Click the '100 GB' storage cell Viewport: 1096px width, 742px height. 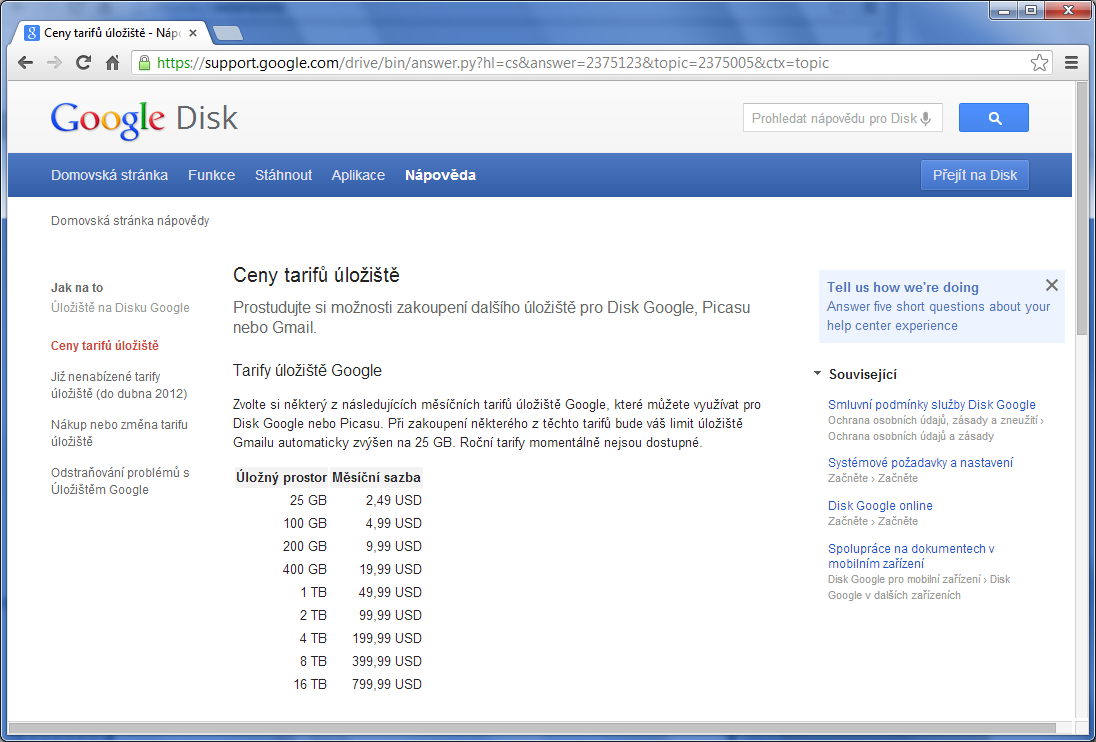pyautogui.click(x=305, y=523)
